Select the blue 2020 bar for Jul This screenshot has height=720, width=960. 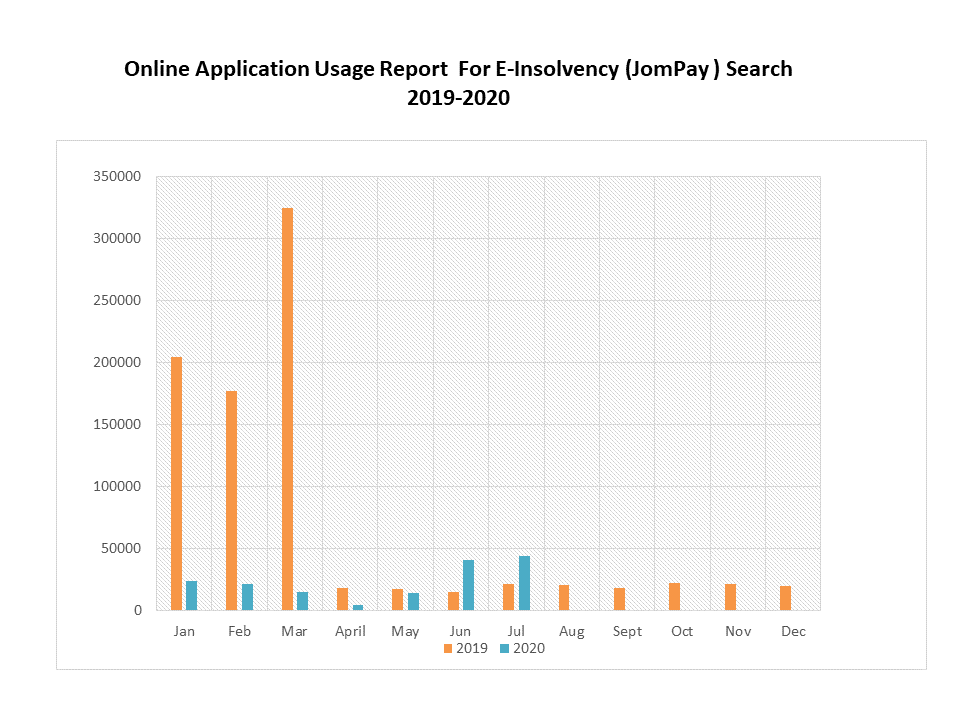(x=524, y=583)
